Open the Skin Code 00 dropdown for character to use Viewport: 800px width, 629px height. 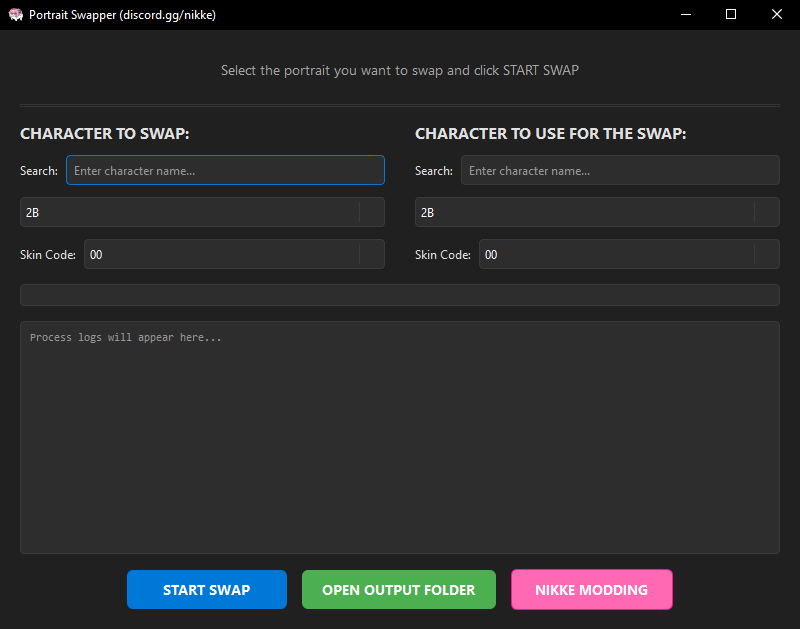(615, 254)
